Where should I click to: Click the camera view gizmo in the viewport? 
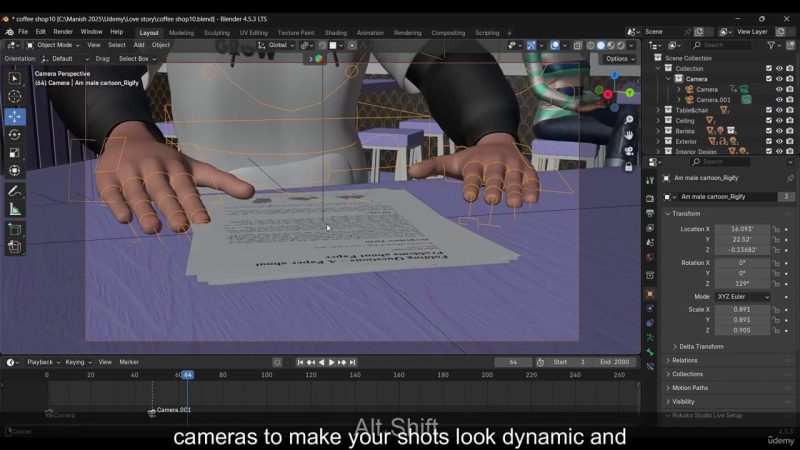(629, 151)
